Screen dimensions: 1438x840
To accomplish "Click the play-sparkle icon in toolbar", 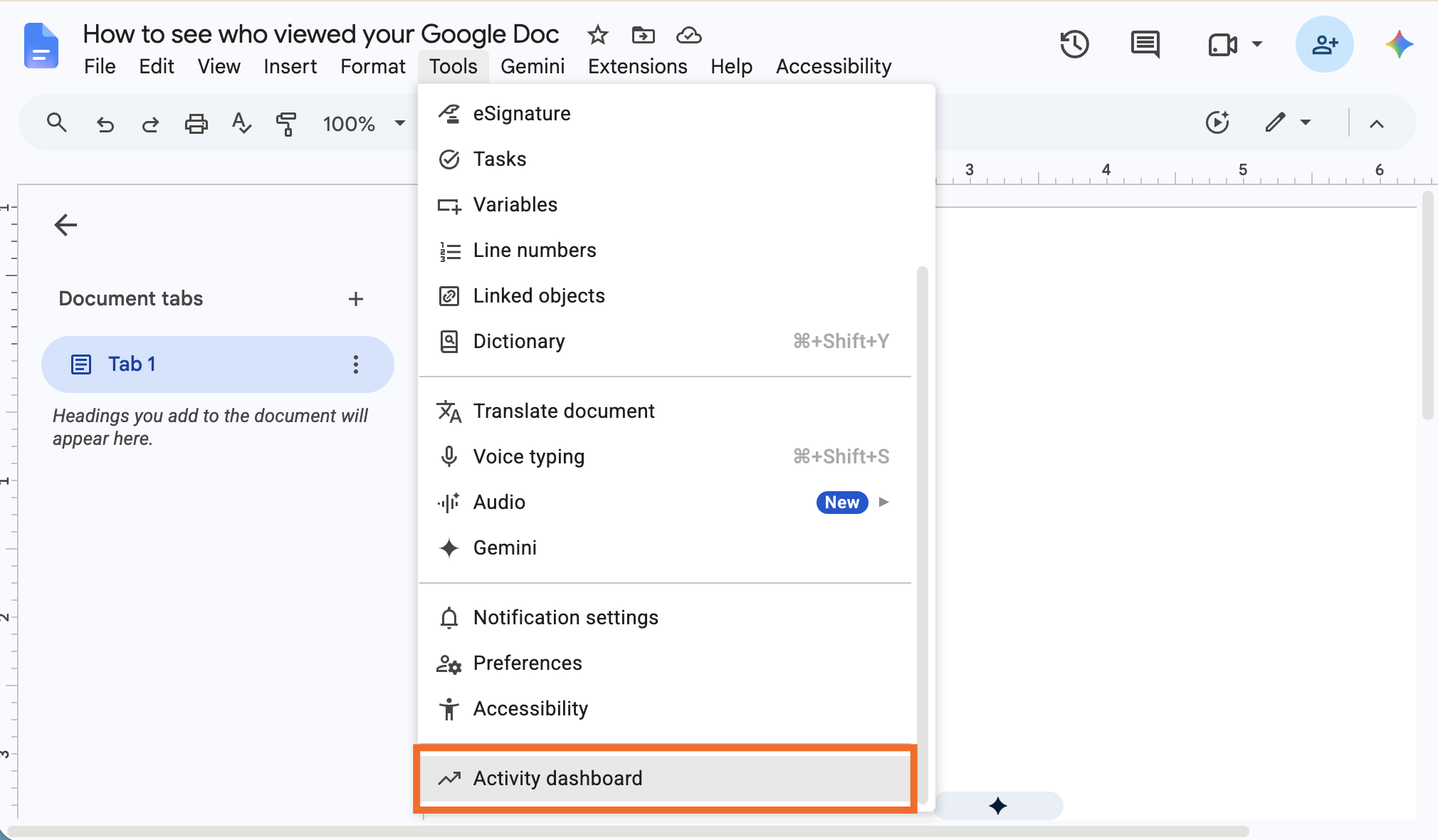I will (x=1217, y=122).
